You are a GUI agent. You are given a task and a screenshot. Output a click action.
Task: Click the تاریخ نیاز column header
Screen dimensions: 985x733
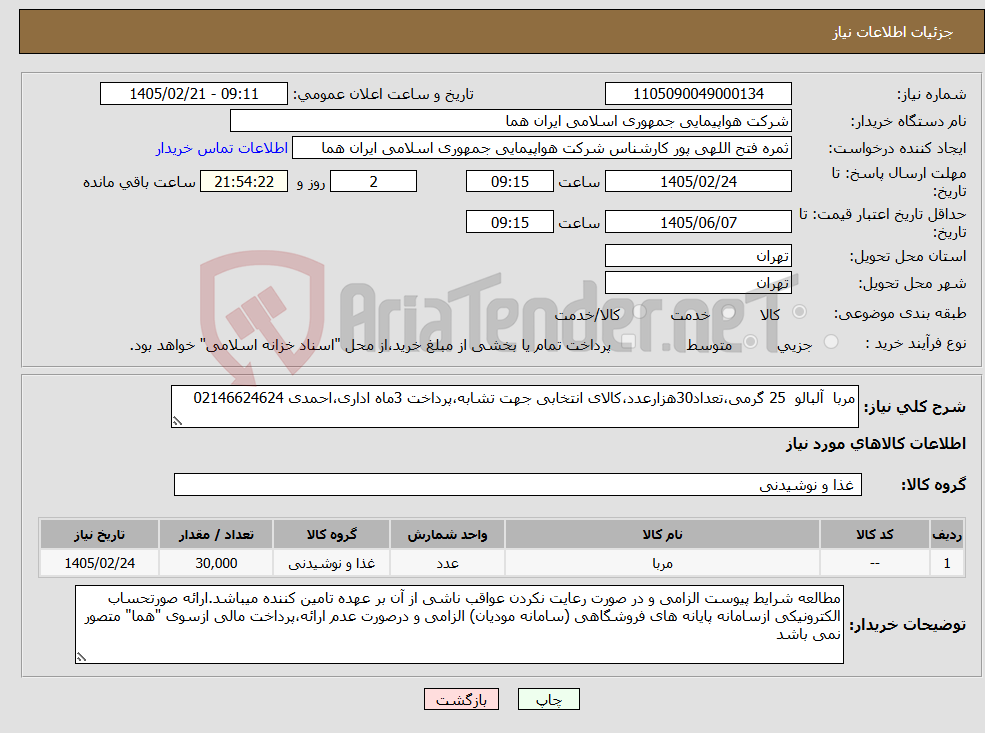click(99, 535)
